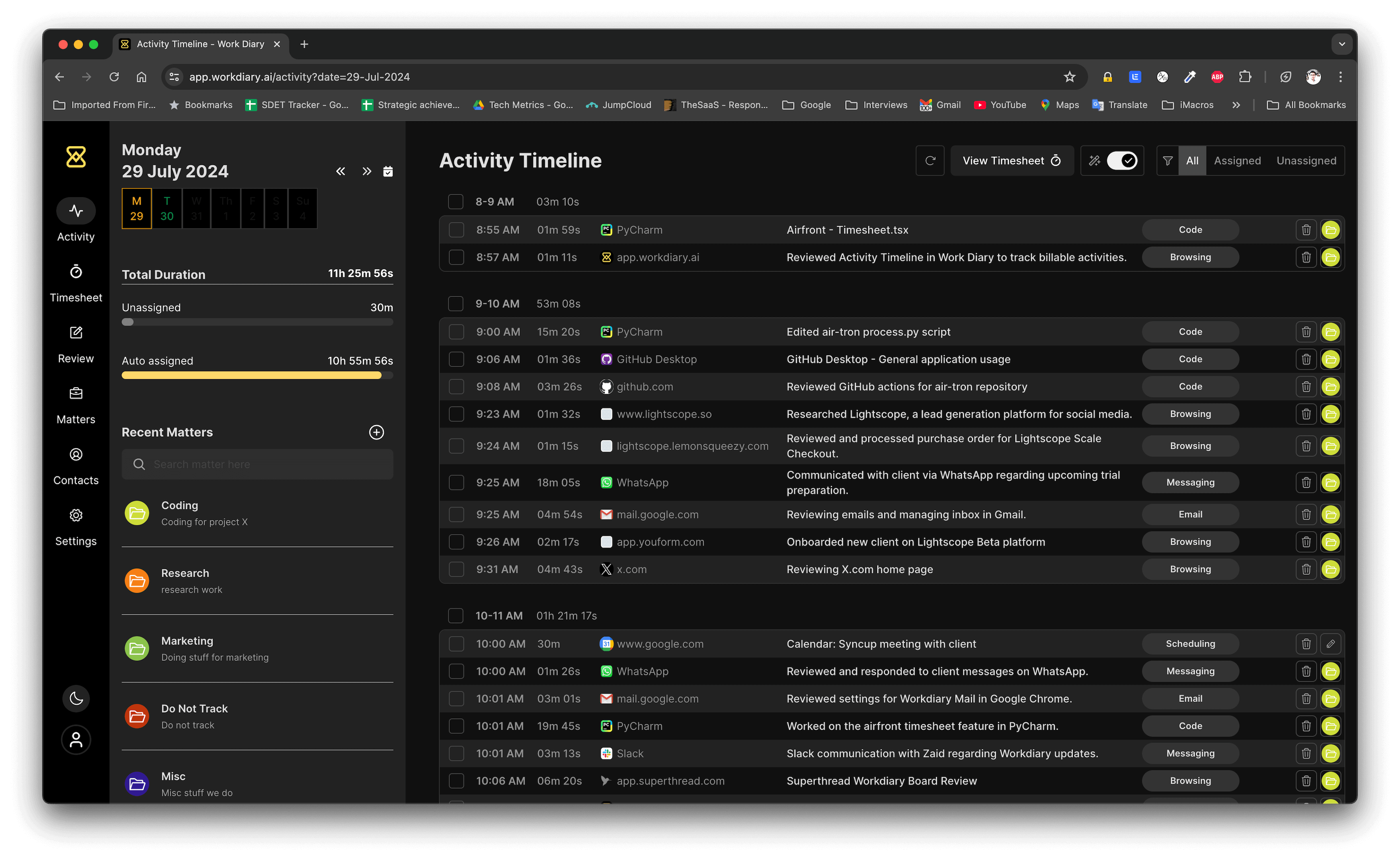The height and width of the screenshot is (860, 1400).
Task: Open matter folder for GitHub Desktop entry
Action: 1331,360
